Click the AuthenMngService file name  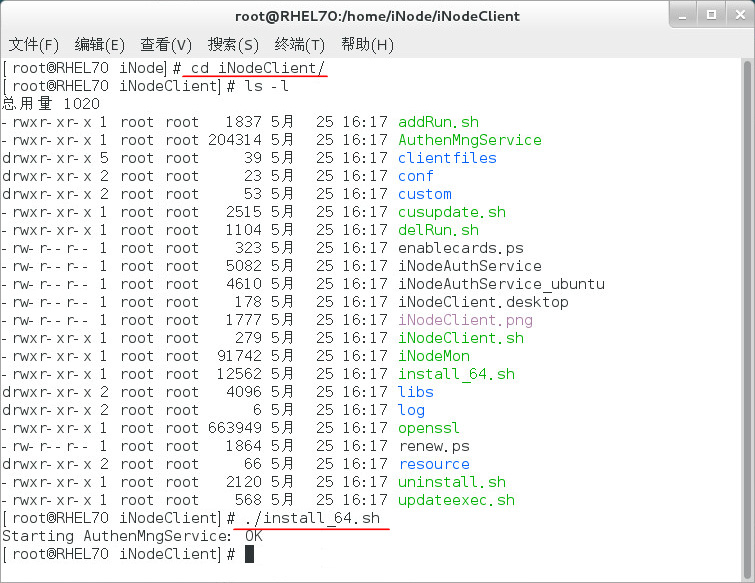pos(469,140)
